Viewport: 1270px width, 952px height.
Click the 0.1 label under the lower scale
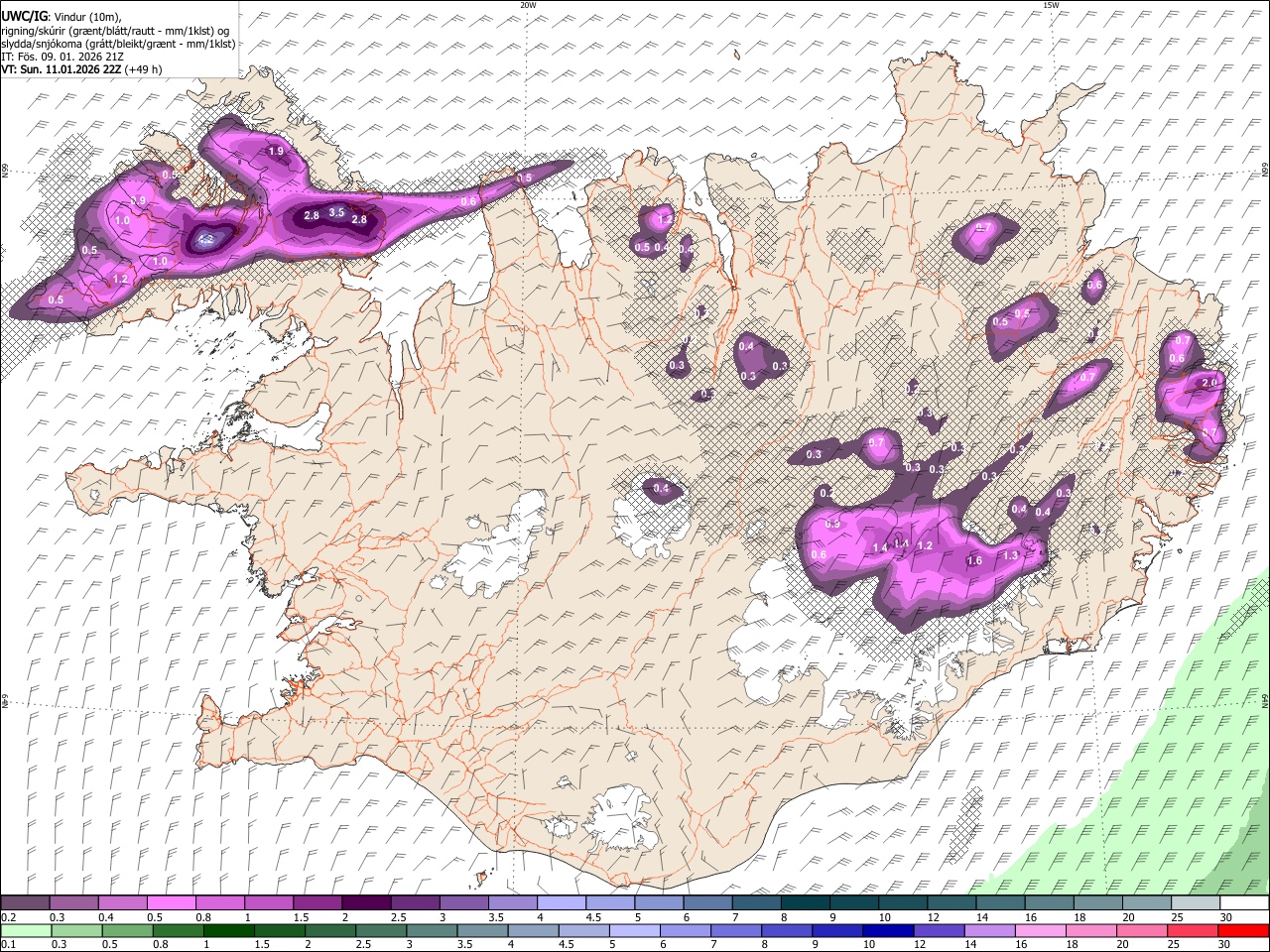click(8, 944)
